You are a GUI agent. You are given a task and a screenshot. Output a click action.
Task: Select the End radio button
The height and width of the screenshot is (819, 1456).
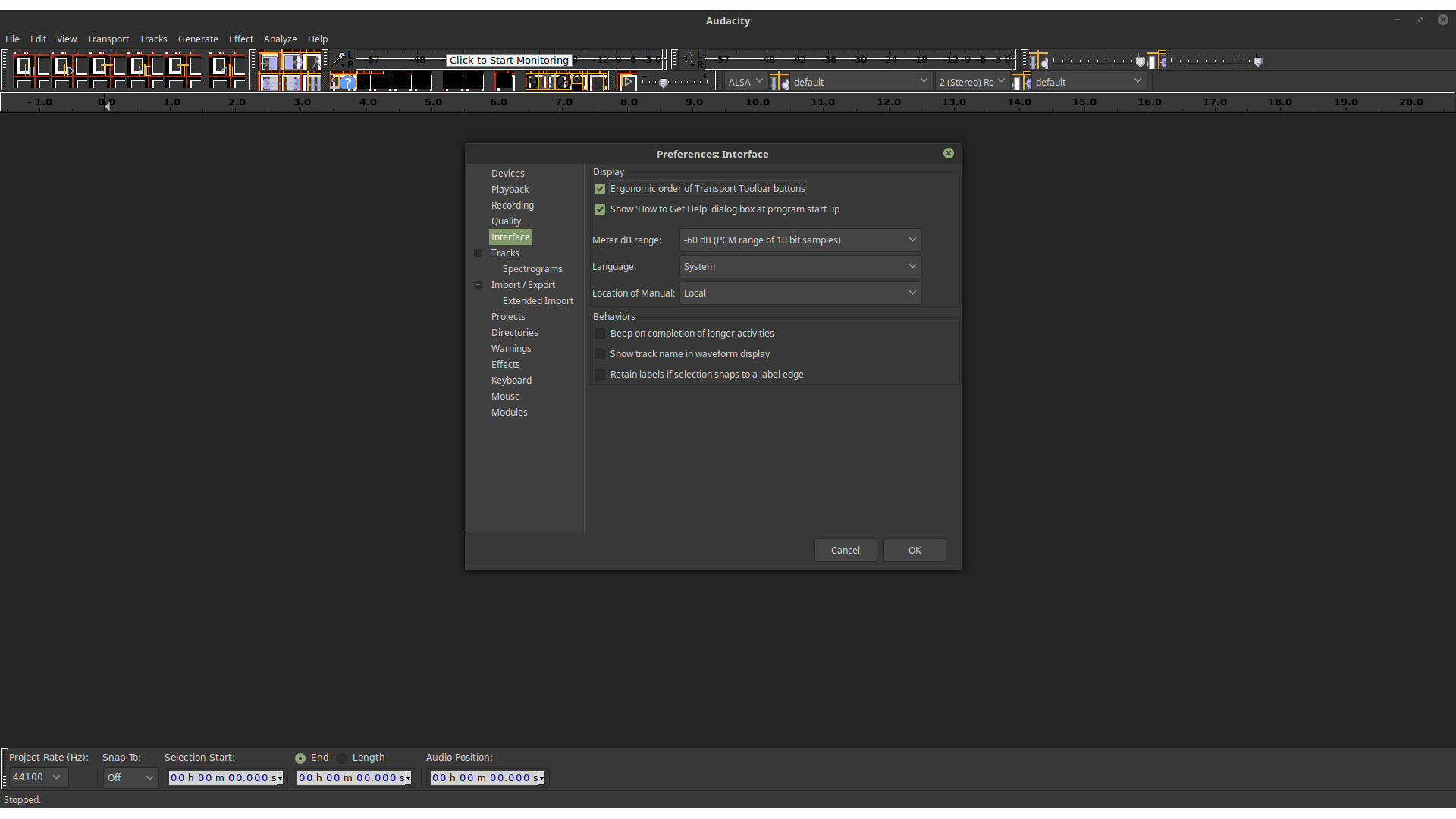pyautogui.click(x=300, y=758)
